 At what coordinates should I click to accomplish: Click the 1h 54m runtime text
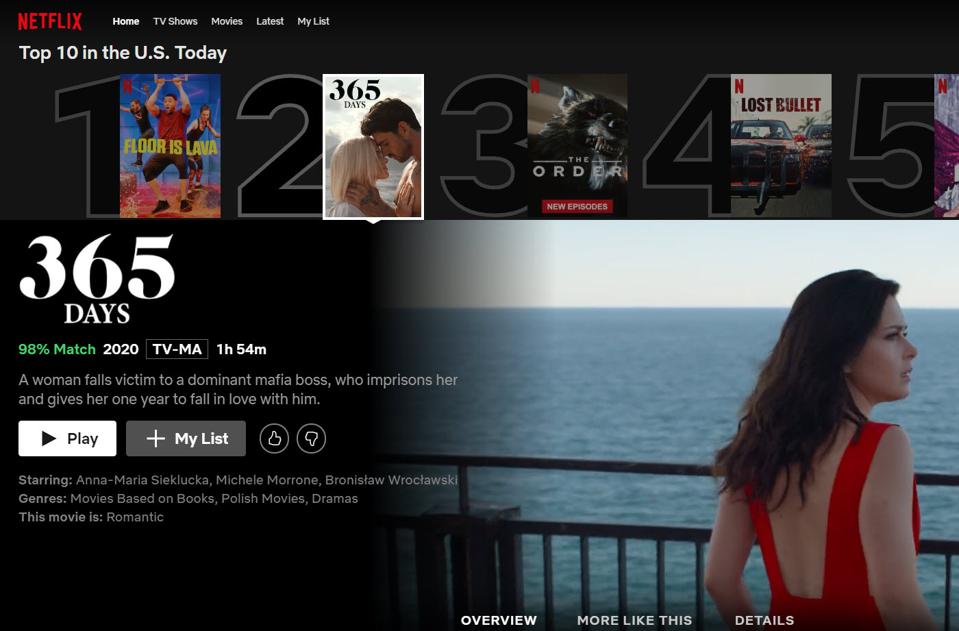coord(242,349)
